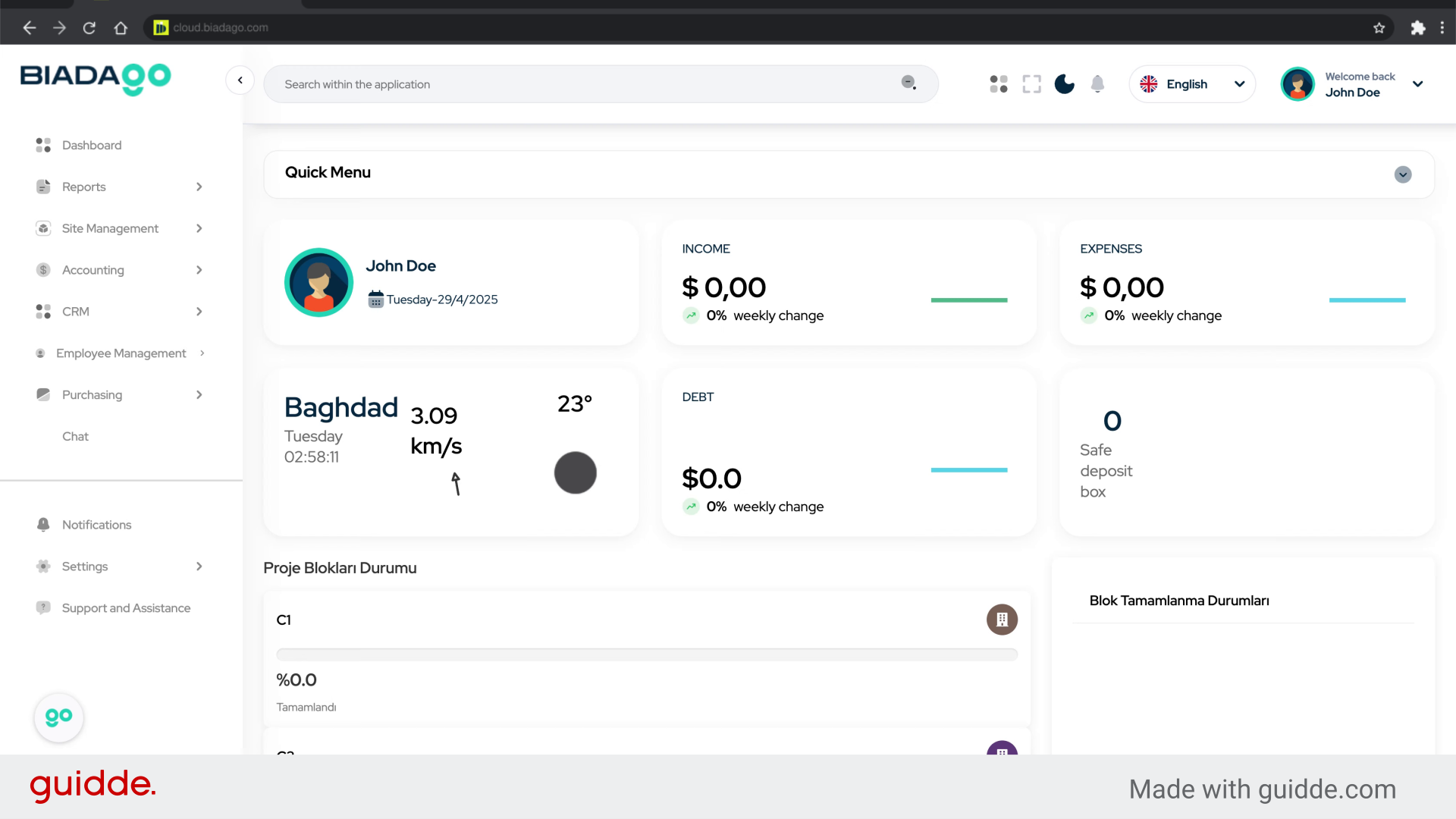This screenshot has height=819, width=1456.
Task: Collapse the sidebar with arrow button
Action: coord(240,80)
